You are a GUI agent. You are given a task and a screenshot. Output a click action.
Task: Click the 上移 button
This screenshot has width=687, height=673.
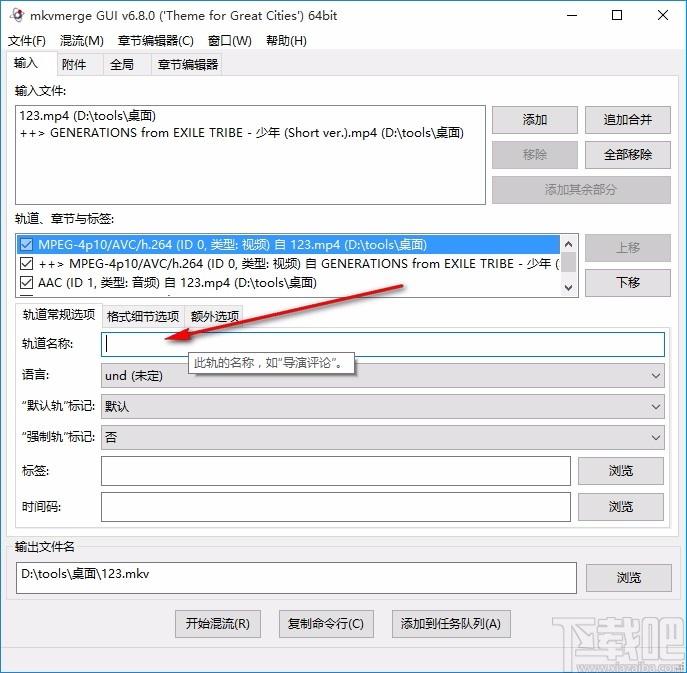[x=627, y=248]
